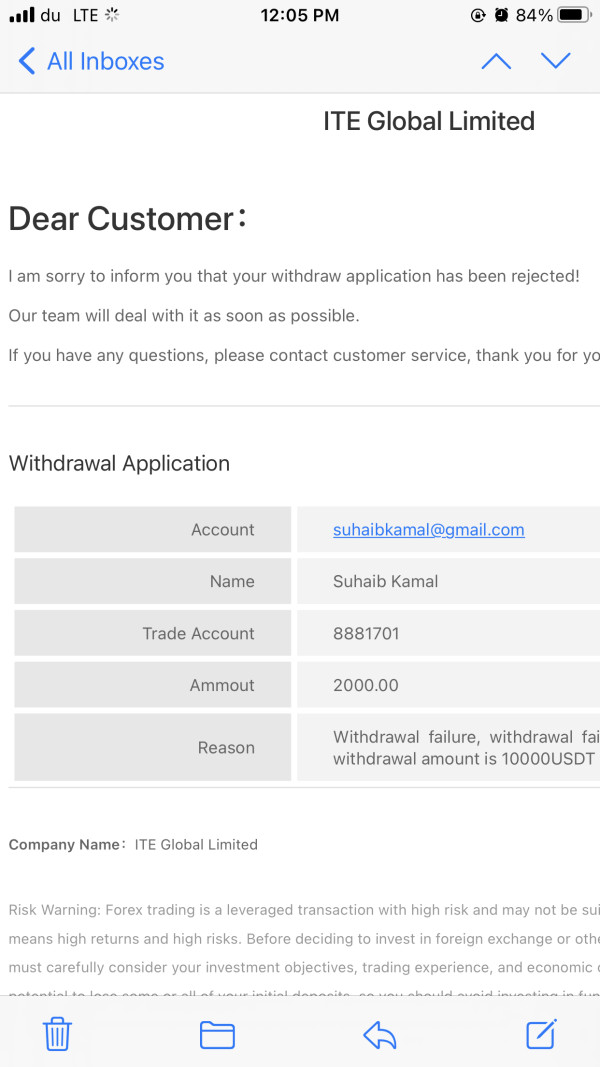Tap the withdrawal amount 2000.00 cell

click(x=366, y=685)
